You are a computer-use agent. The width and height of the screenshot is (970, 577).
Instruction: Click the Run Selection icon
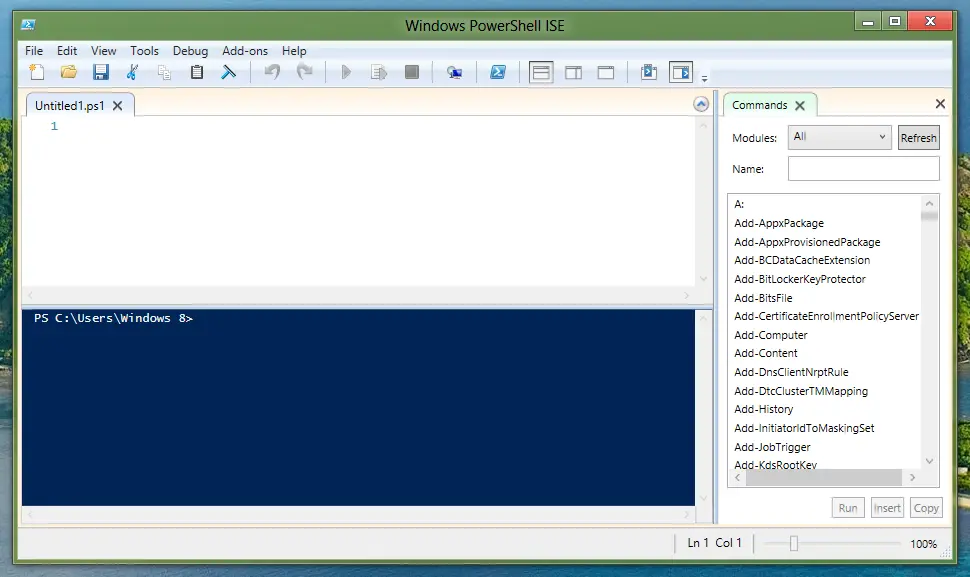[379, 72]
